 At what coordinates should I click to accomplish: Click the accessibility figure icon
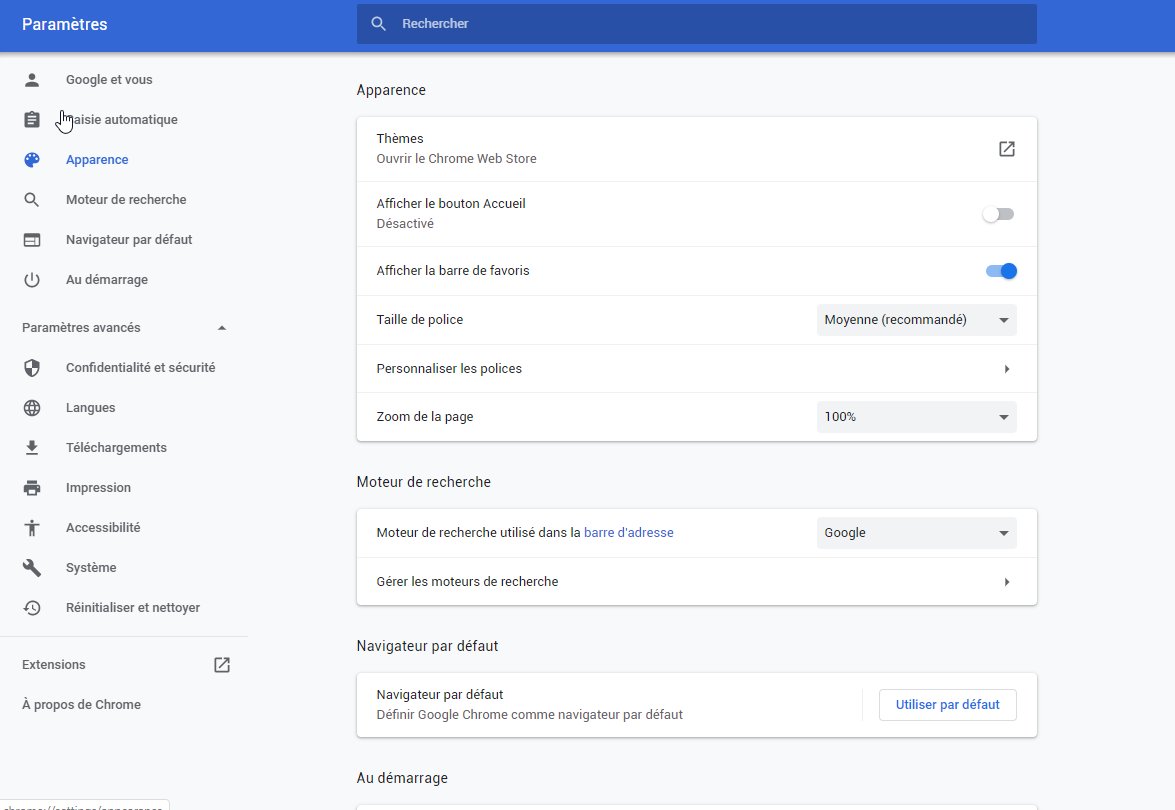pyautogui.click(x=31, y=528)
